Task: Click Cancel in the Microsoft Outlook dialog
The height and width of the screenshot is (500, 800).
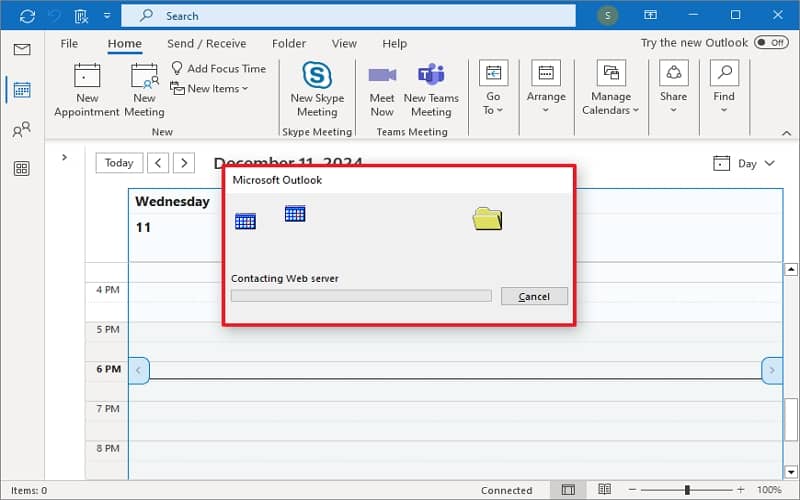Action: [x=534, y=296]
